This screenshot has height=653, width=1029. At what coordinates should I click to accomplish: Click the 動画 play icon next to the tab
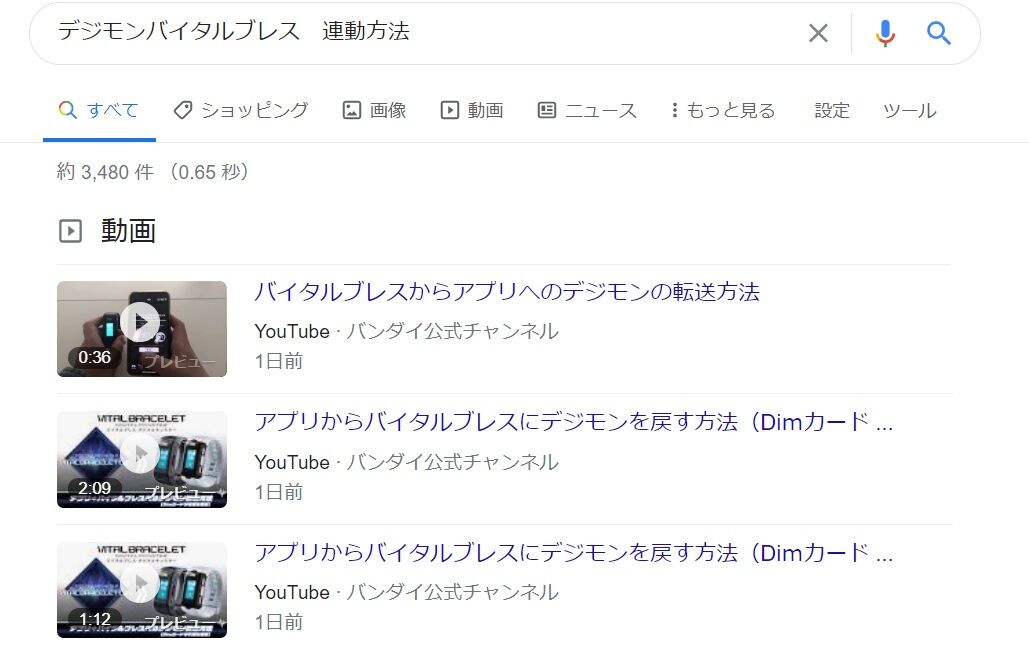click(x=449, y=110)
